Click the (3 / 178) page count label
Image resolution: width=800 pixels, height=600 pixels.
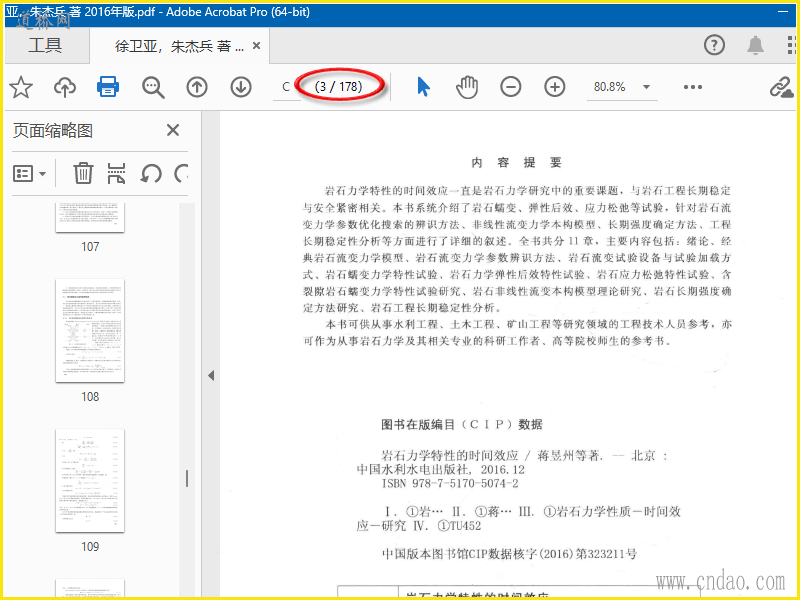(x=339, y=87)
